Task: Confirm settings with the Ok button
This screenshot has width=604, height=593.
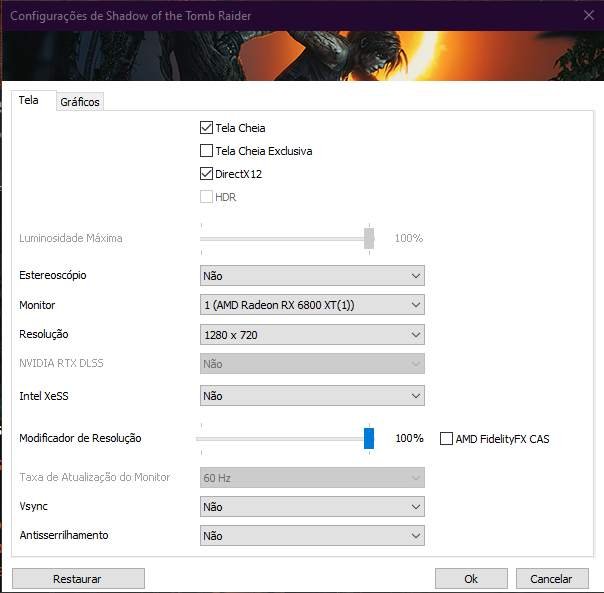Action: pyautogui.click(x=471, y=578)
